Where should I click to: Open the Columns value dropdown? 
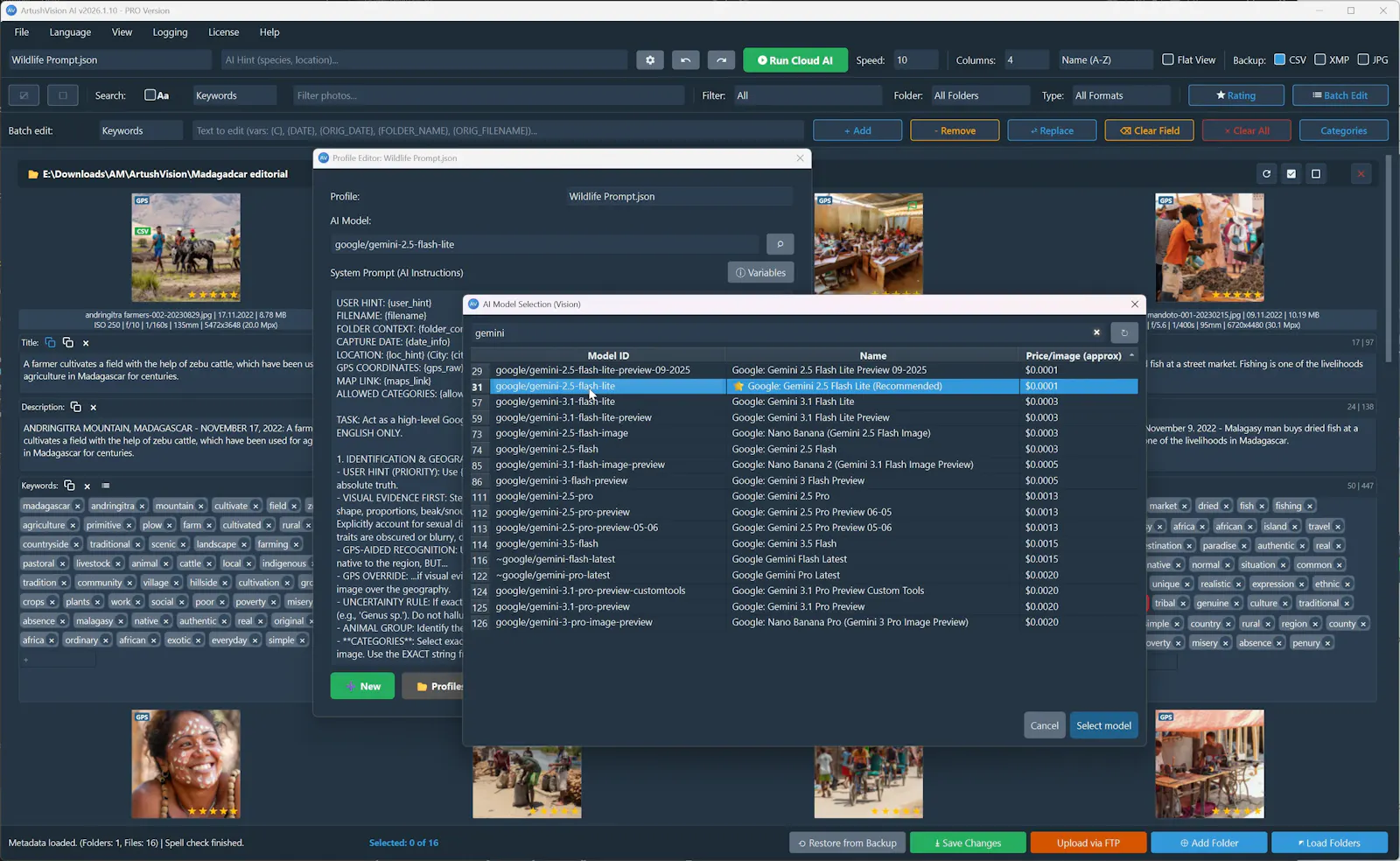pyautogui.click(x=1025, y=60)
